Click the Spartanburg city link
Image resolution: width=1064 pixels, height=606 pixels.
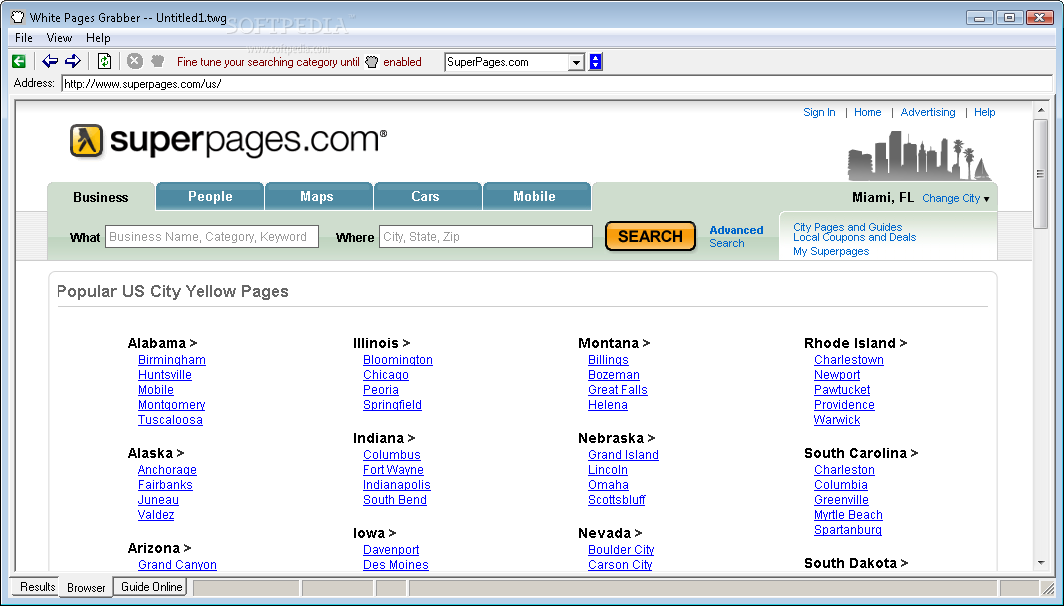click(x=848, y=529)
